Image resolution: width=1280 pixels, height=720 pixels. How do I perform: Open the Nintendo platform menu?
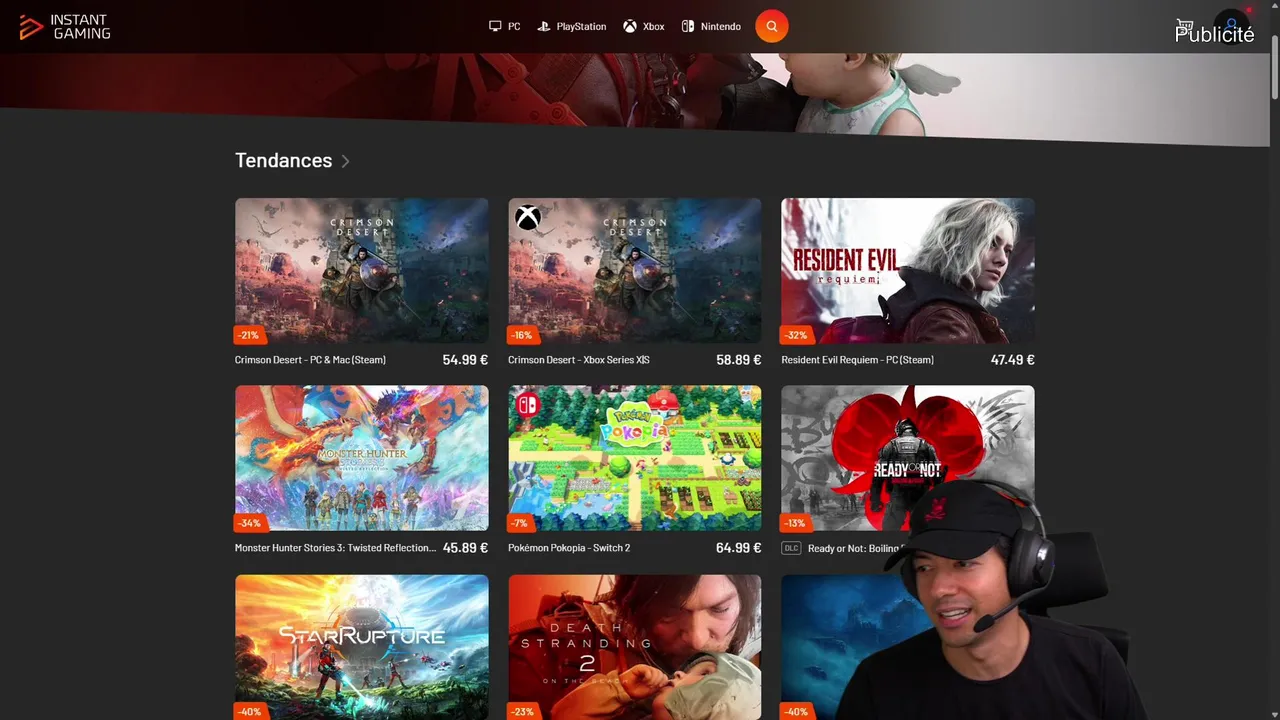point(711,26)
